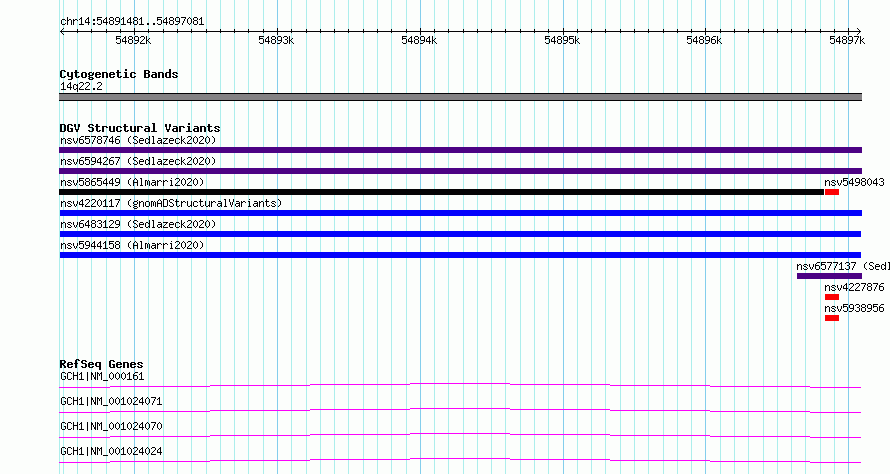
Task: Select the short purple nsv6577137 variant bar
Action: click(829, 276)
